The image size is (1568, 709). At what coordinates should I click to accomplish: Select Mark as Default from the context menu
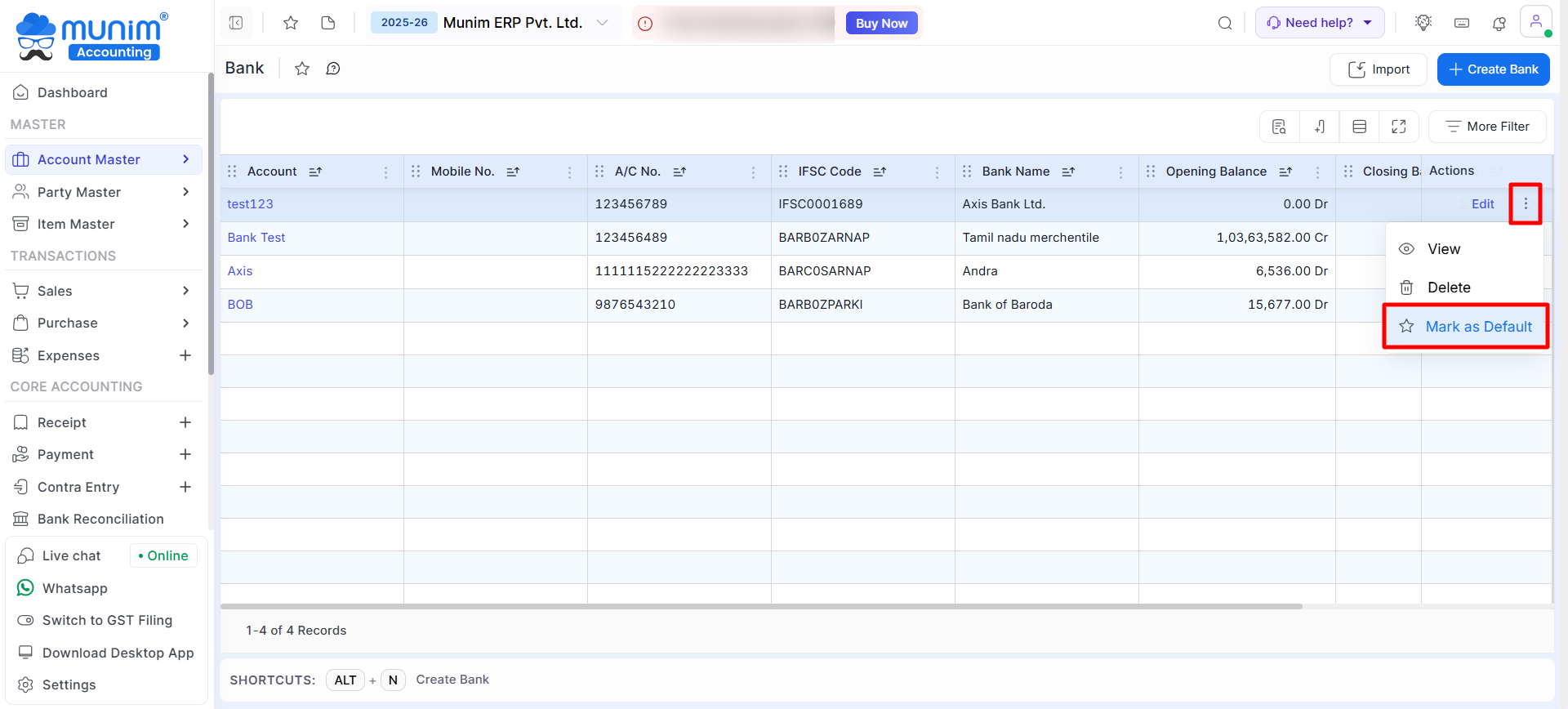1466,327
